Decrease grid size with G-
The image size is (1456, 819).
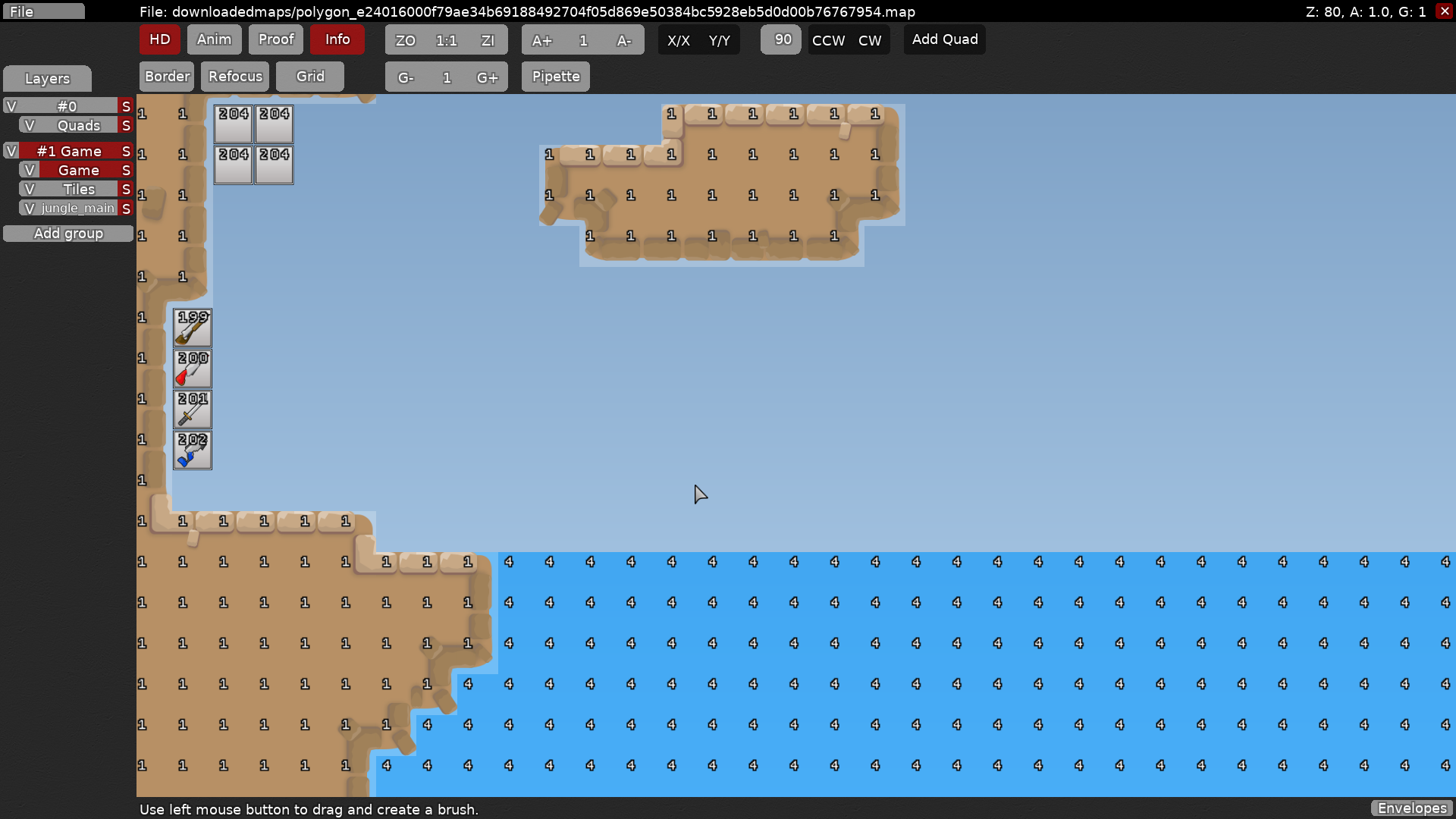pos(406,77)
